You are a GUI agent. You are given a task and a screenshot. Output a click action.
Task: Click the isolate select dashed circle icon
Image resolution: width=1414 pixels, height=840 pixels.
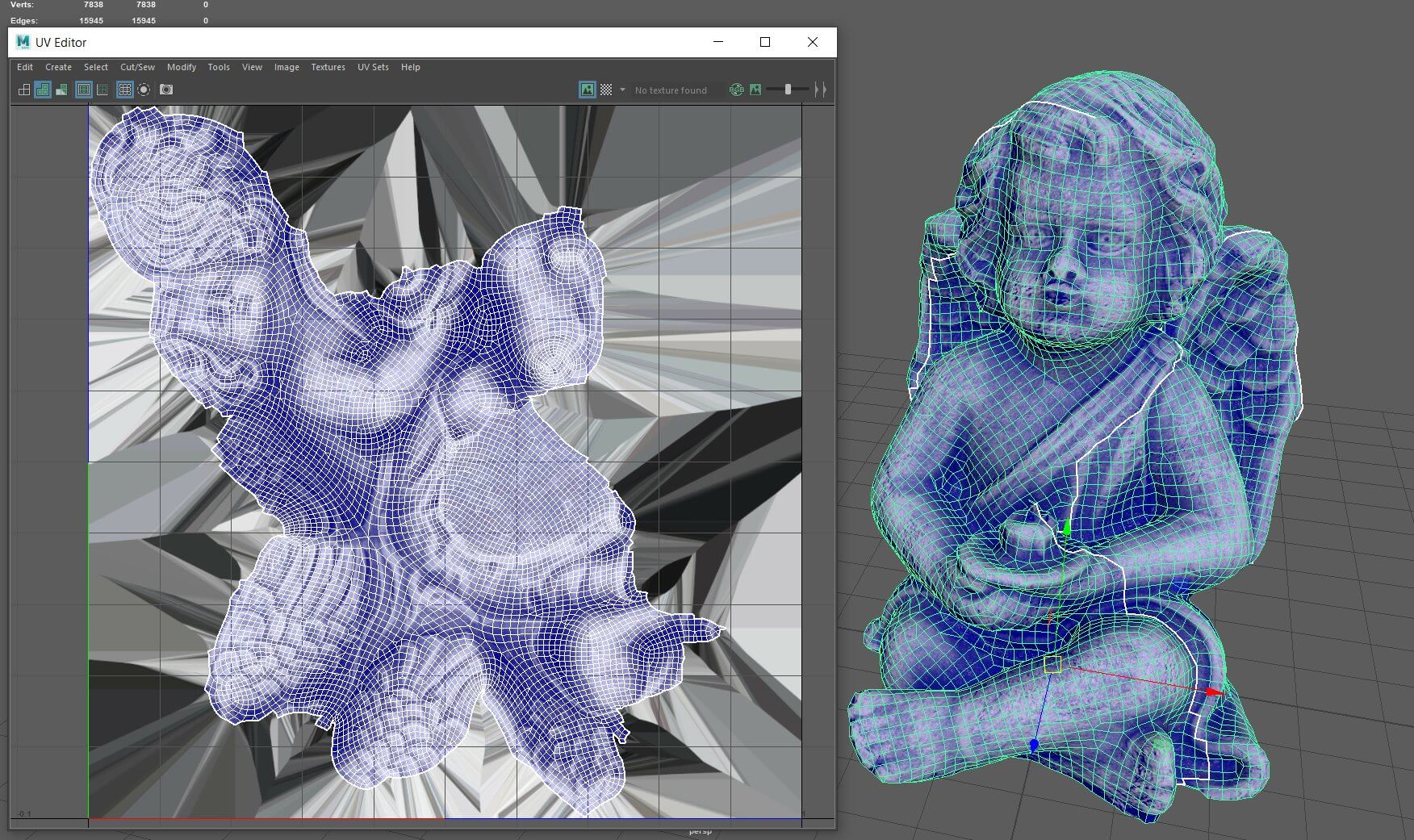[x=144, y=90]
